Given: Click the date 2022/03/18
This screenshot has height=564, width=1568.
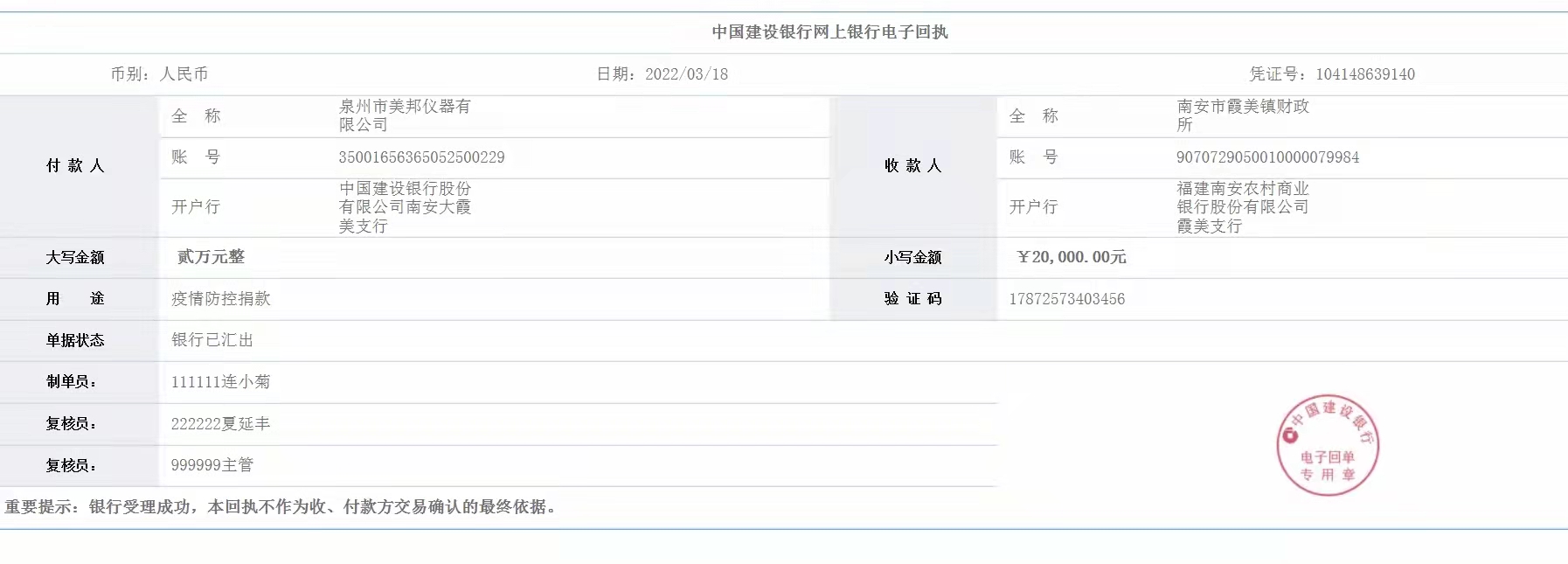Looking at the screenshot, I should pyautogui.click(x=686, y=74).
